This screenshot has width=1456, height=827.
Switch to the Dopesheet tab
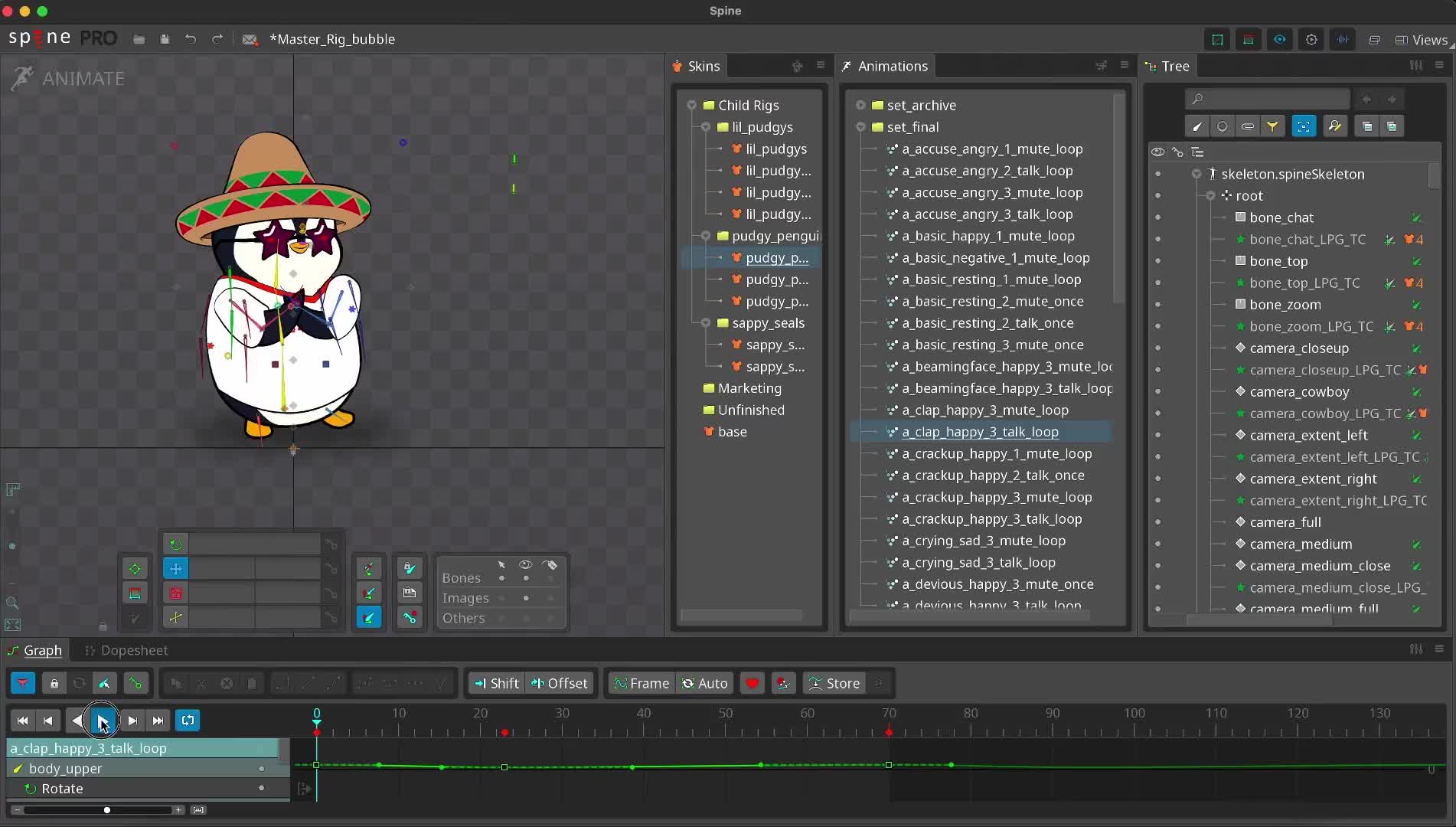coord(126,650)
